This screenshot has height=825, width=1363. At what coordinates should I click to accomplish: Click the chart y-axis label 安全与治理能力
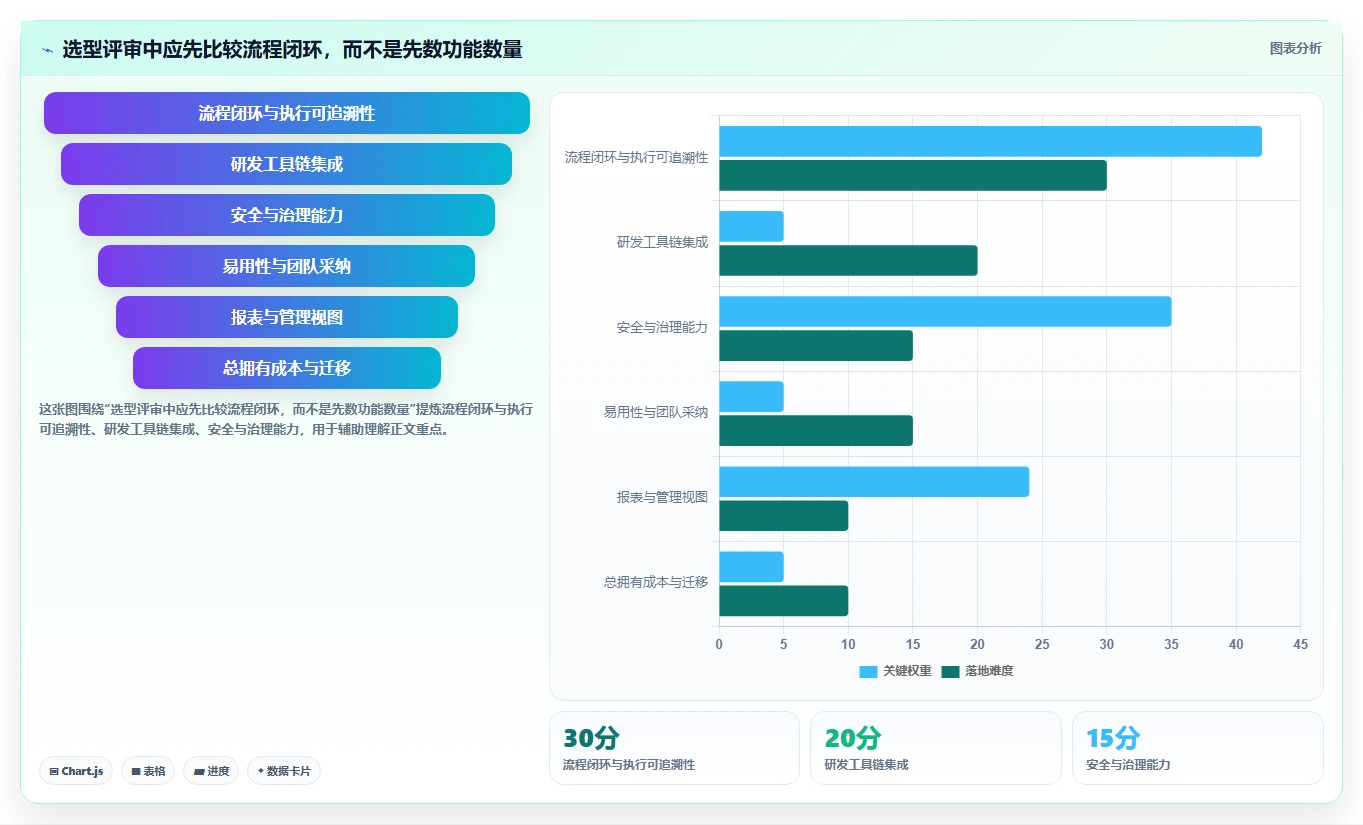click(662, 328)
